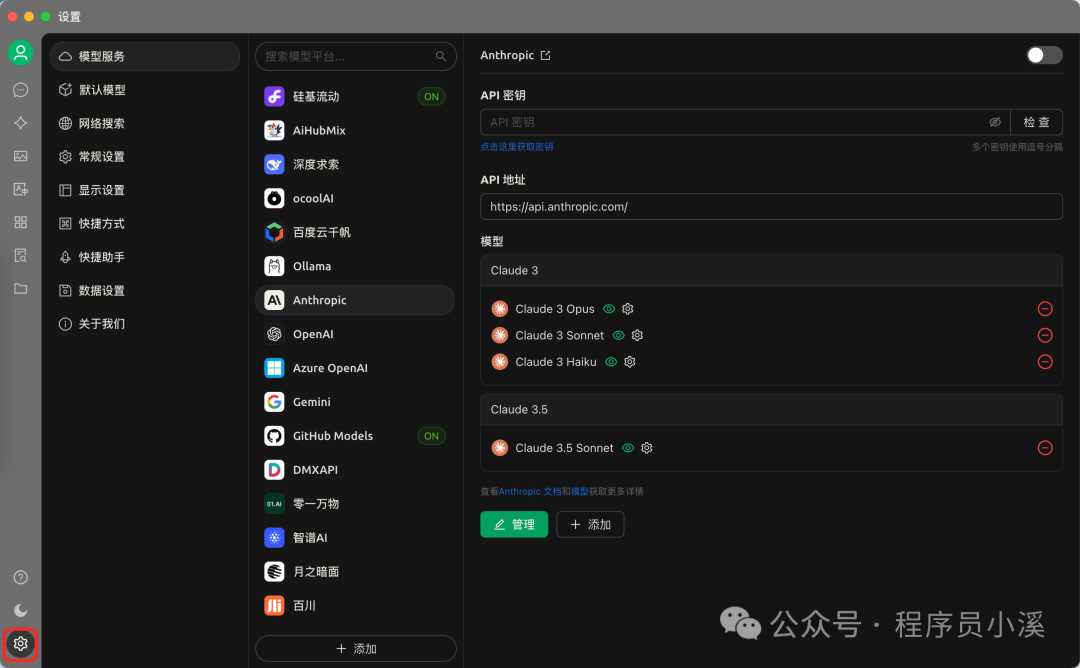Image resolution: width=1080 pixels, height=668 pixels.
Task: Click the Claude 3.5 Sonnet model logo
Action: pyautogui.click(x=500, y=448)
